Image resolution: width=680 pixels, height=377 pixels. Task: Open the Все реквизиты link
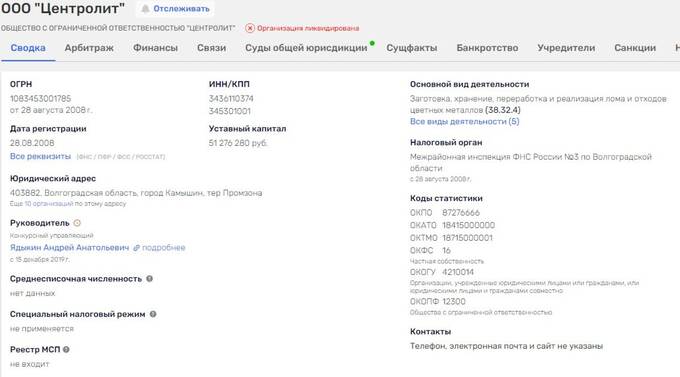[x=40, y=156]
